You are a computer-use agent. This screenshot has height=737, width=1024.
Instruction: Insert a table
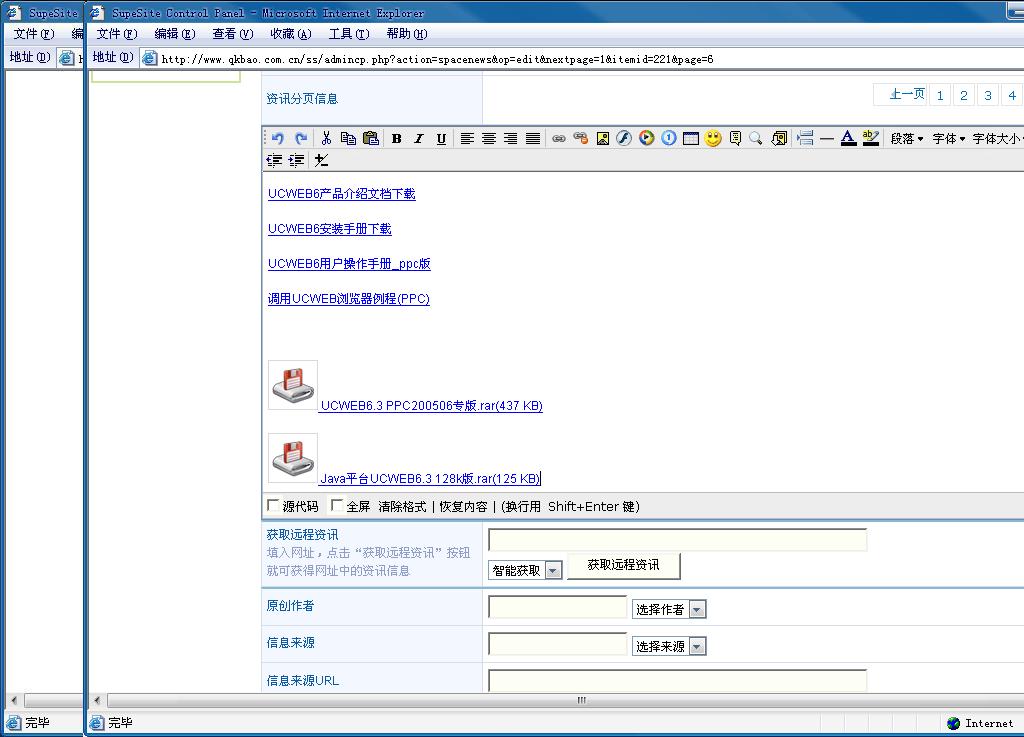(691, 138)
